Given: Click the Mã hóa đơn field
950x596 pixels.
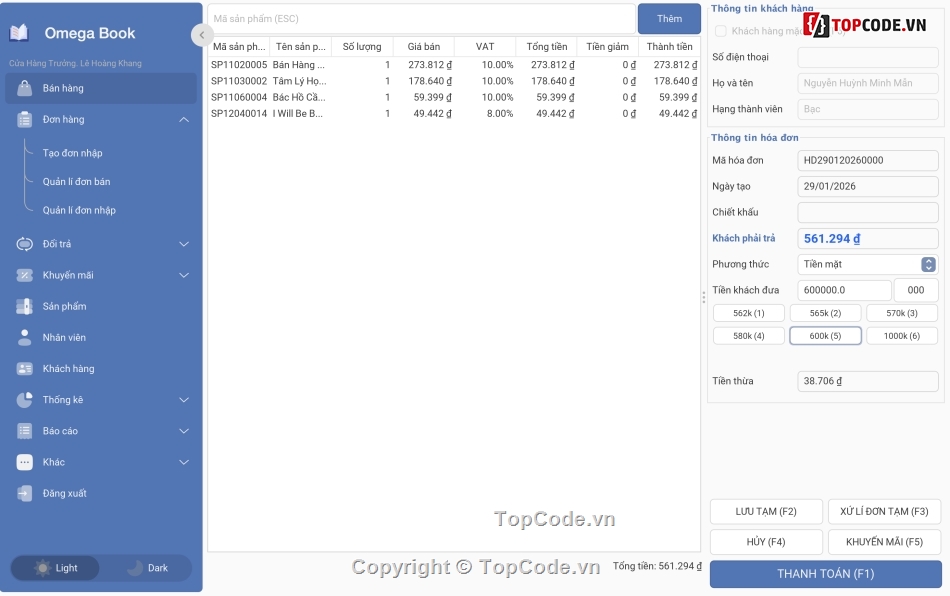Looking at the screenshot, I should click(x=868, y=161).
